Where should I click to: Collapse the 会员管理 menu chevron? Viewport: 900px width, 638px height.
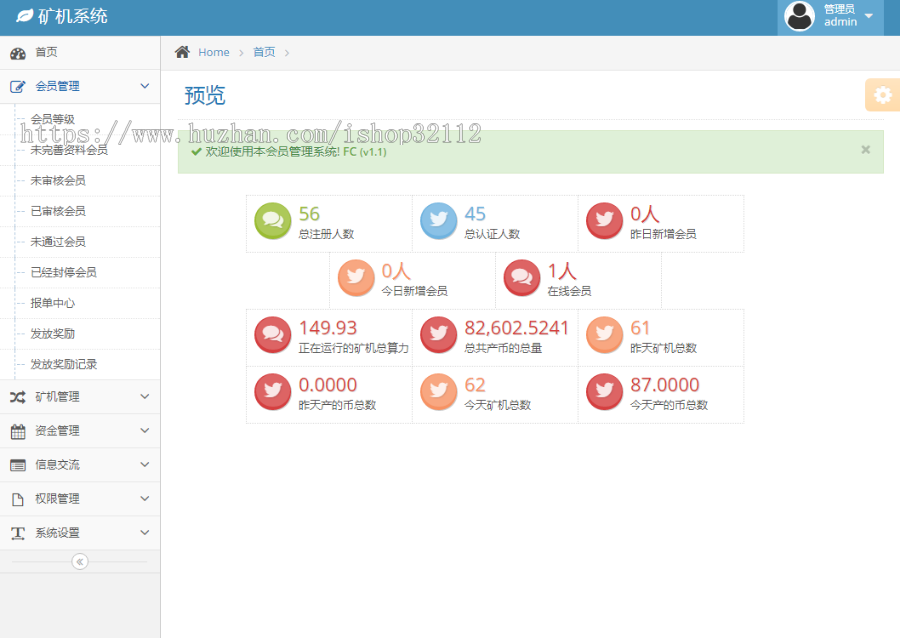145,86
